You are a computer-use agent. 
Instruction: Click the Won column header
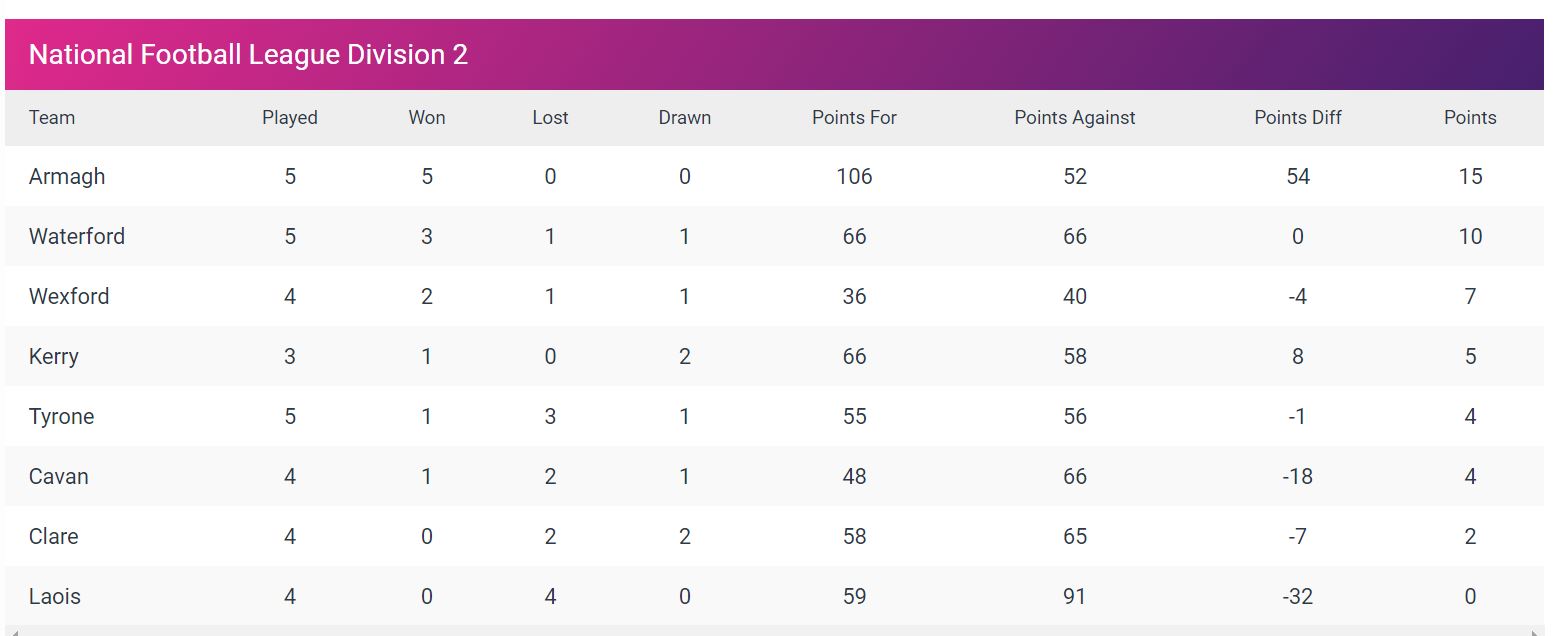(427, 117)
